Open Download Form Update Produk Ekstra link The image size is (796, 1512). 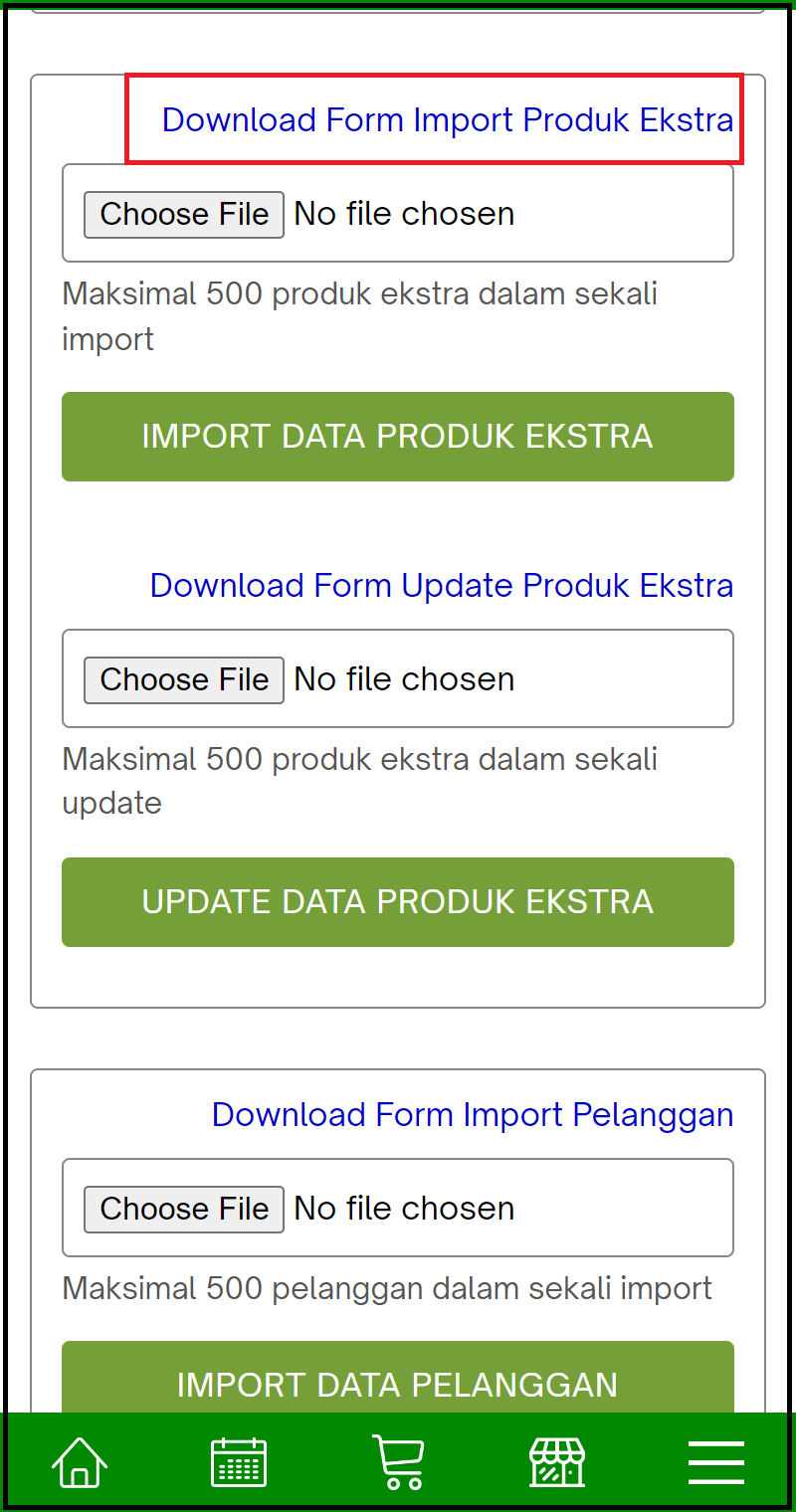pos(441,585)
